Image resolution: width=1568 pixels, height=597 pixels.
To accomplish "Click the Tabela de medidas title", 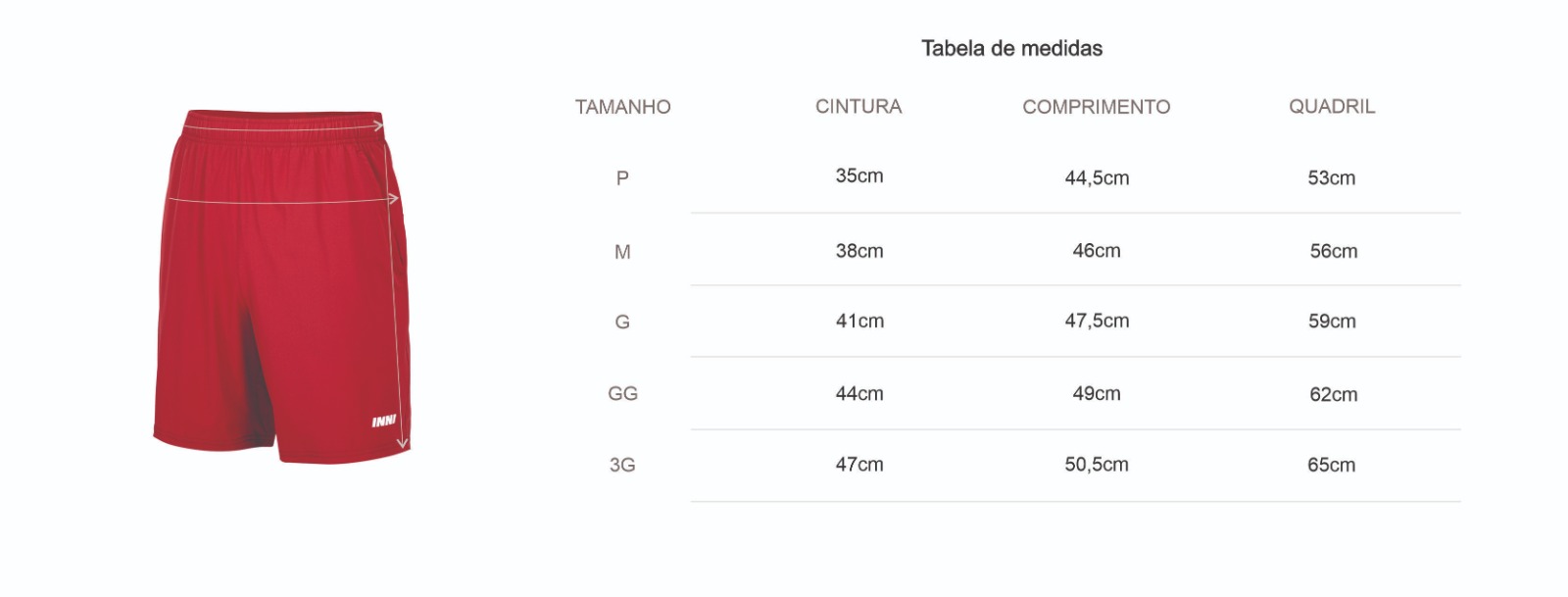I will coord(1012,48).
